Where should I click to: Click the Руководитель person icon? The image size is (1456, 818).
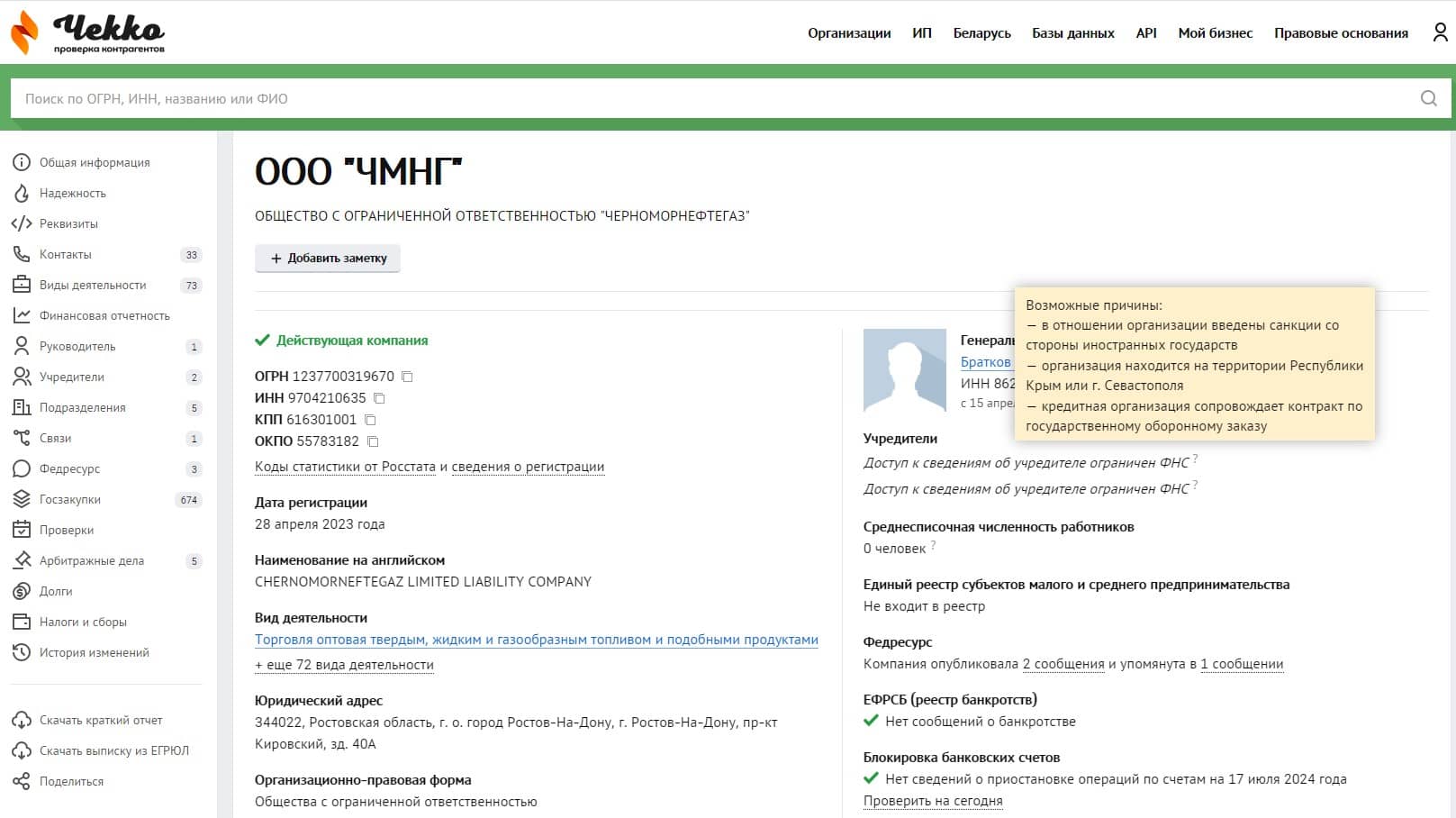(22, 346)
